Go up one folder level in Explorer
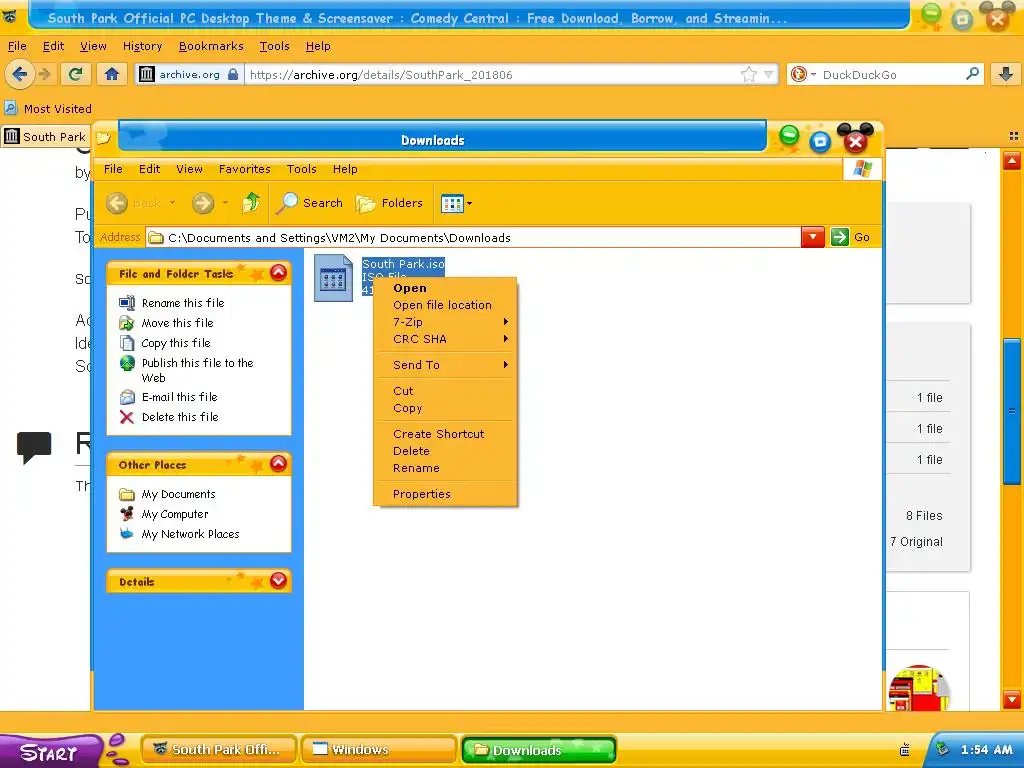This screenshot has height=768, width=1024. [251, 203]
